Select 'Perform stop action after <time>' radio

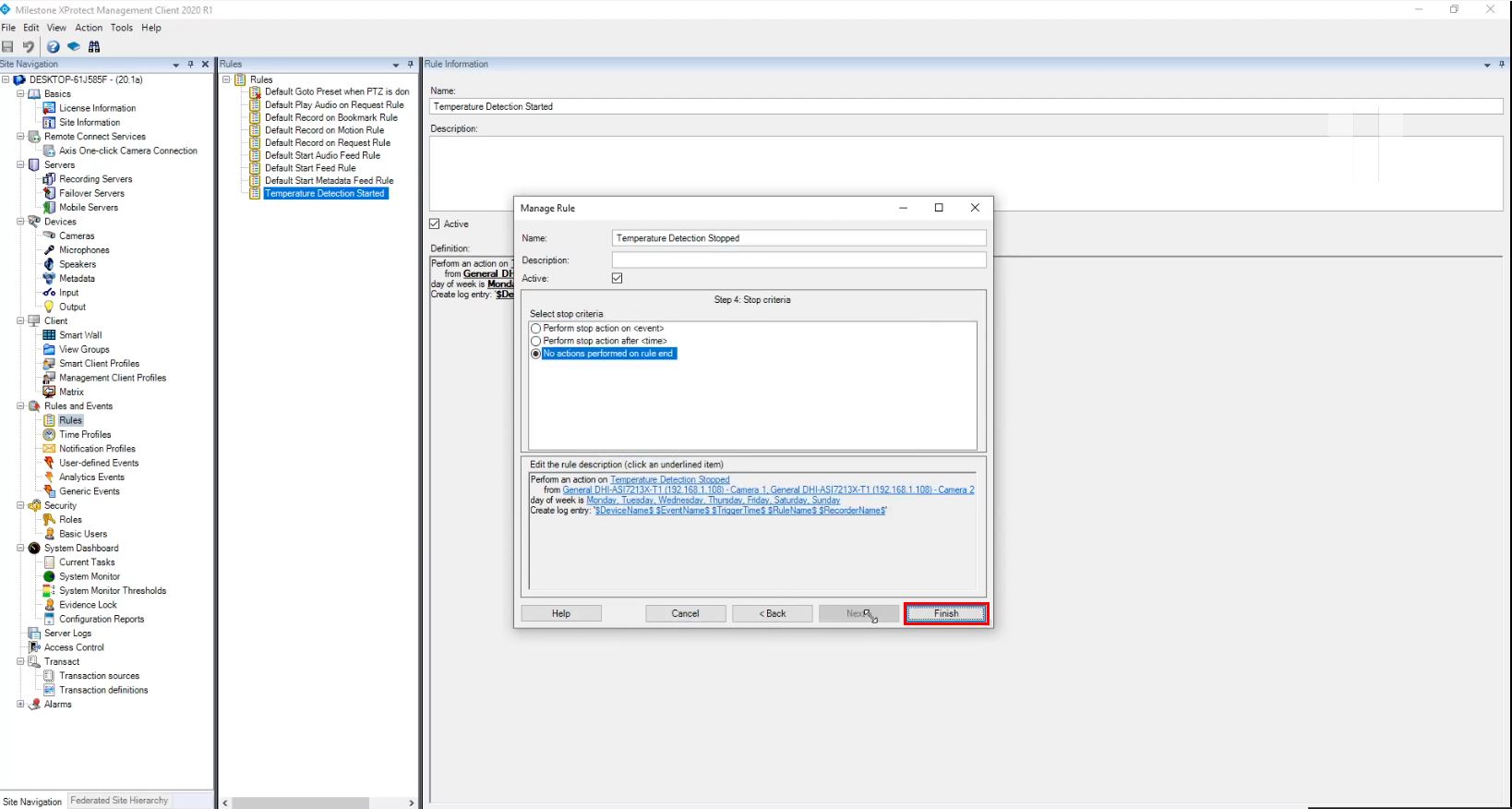tap(536, 342)
